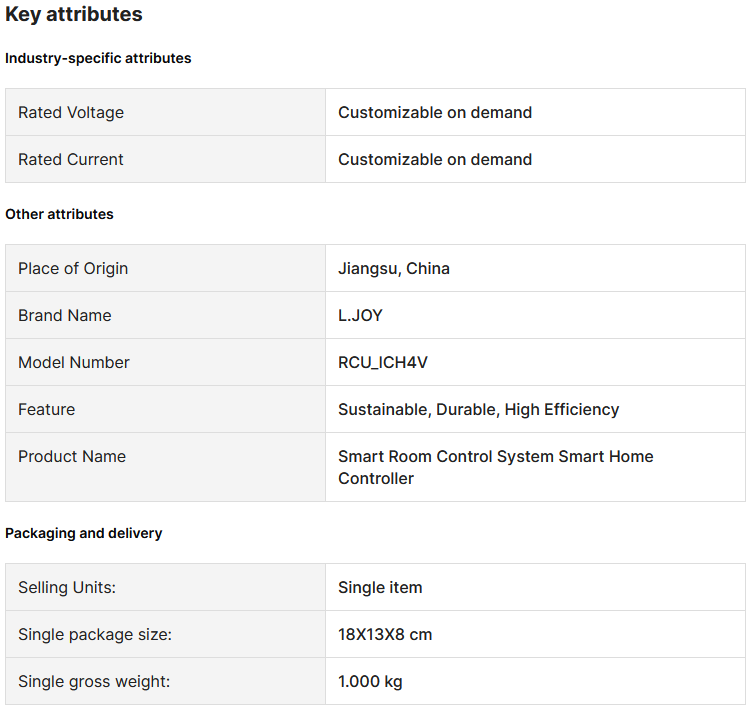Select the "Industry-specific attributes" subheading
This screenshot has height=710, width=749.
[98, 58]
